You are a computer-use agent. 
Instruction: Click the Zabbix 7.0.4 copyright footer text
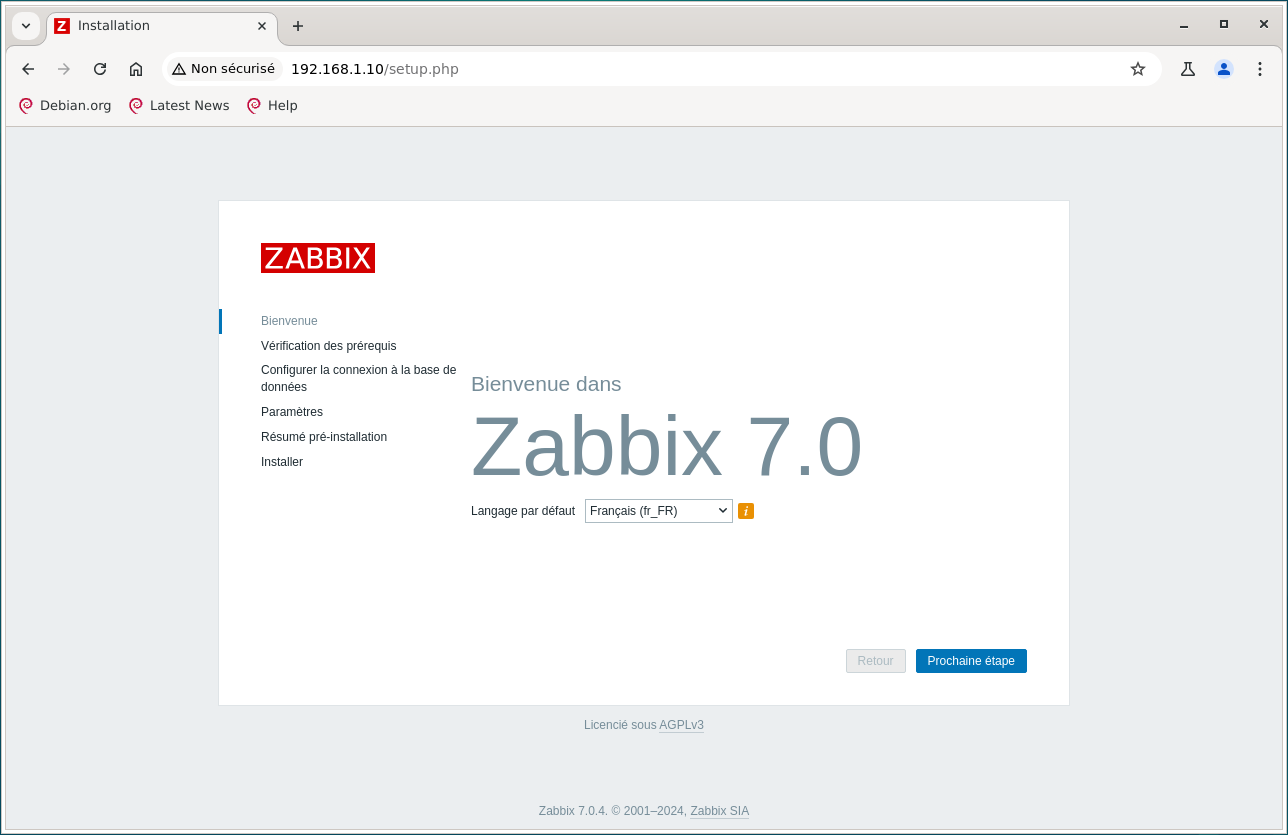[x=613, y=811]
